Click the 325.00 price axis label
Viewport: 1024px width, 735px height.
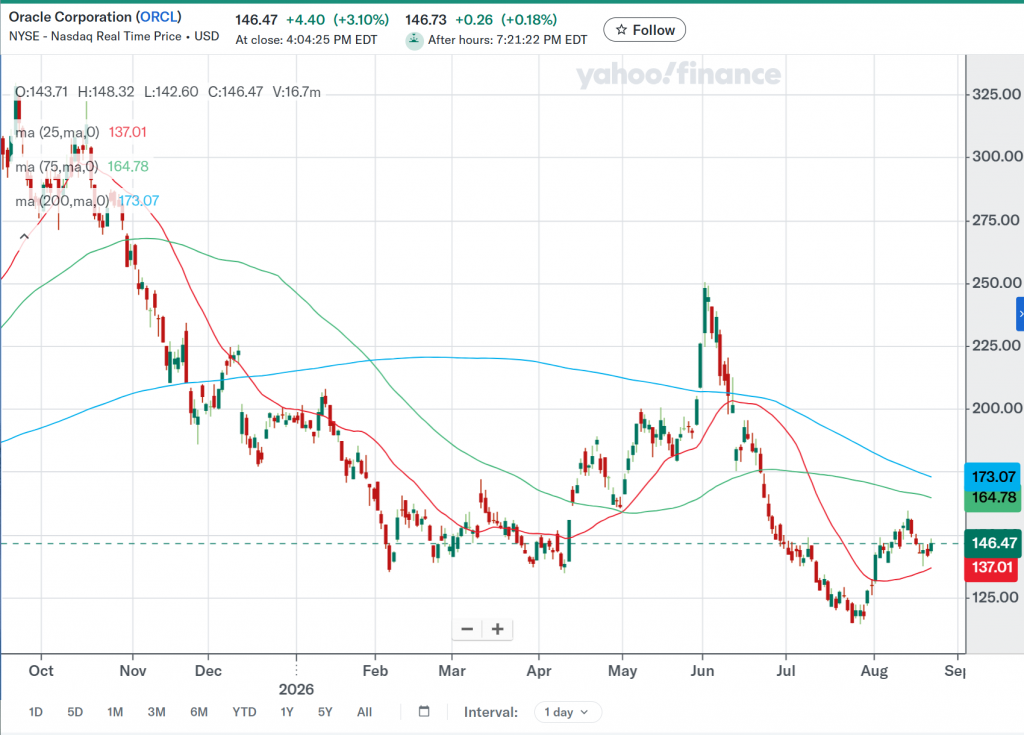click(996, 94)
